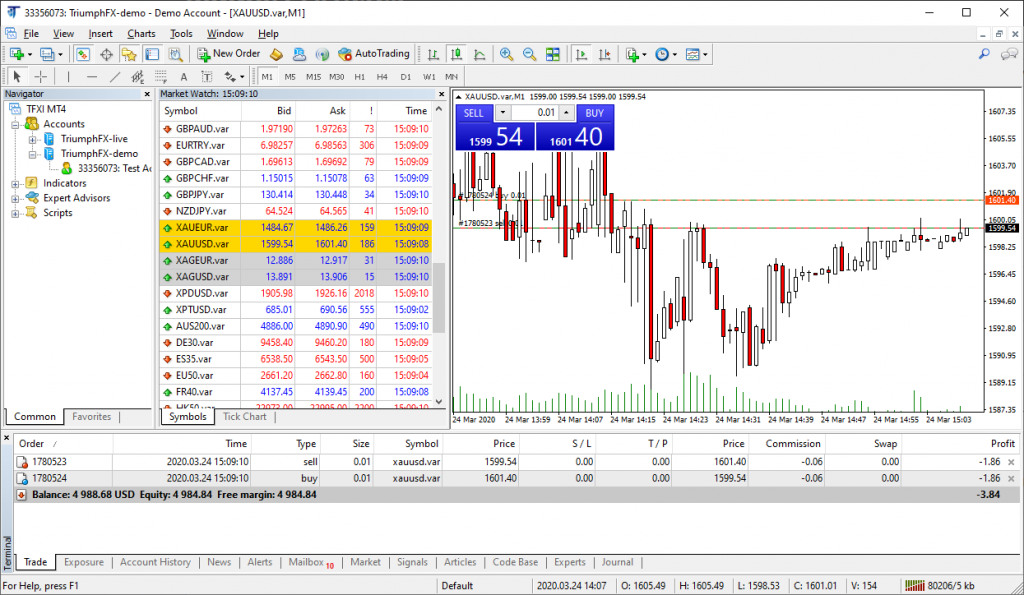
Task: Toggle chart auto scroll icon
Action: [581, 54]
